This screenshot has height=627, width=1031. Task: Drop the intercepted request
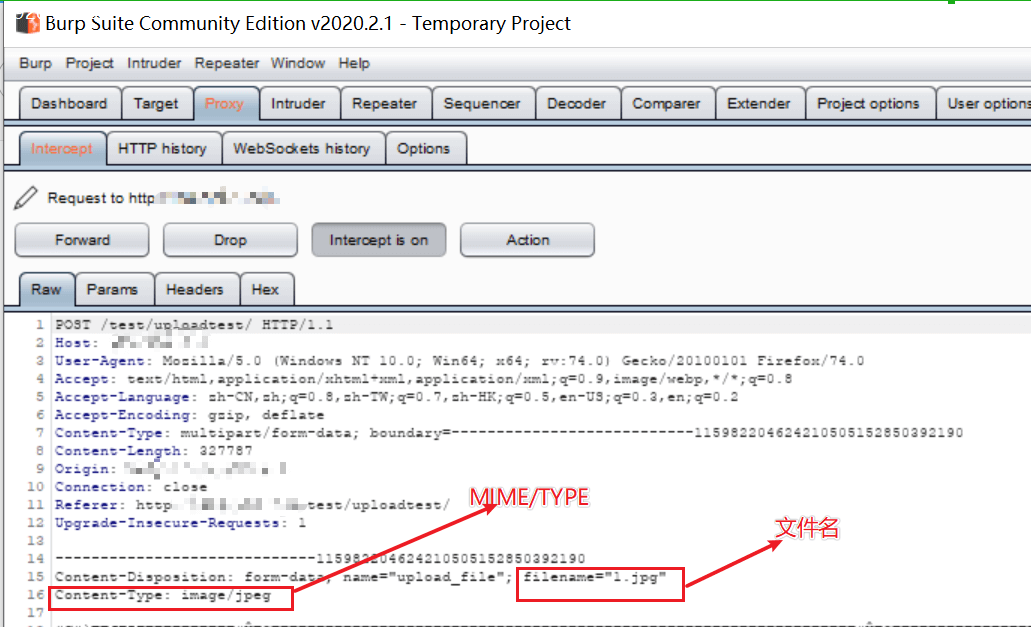pos(230,240)
